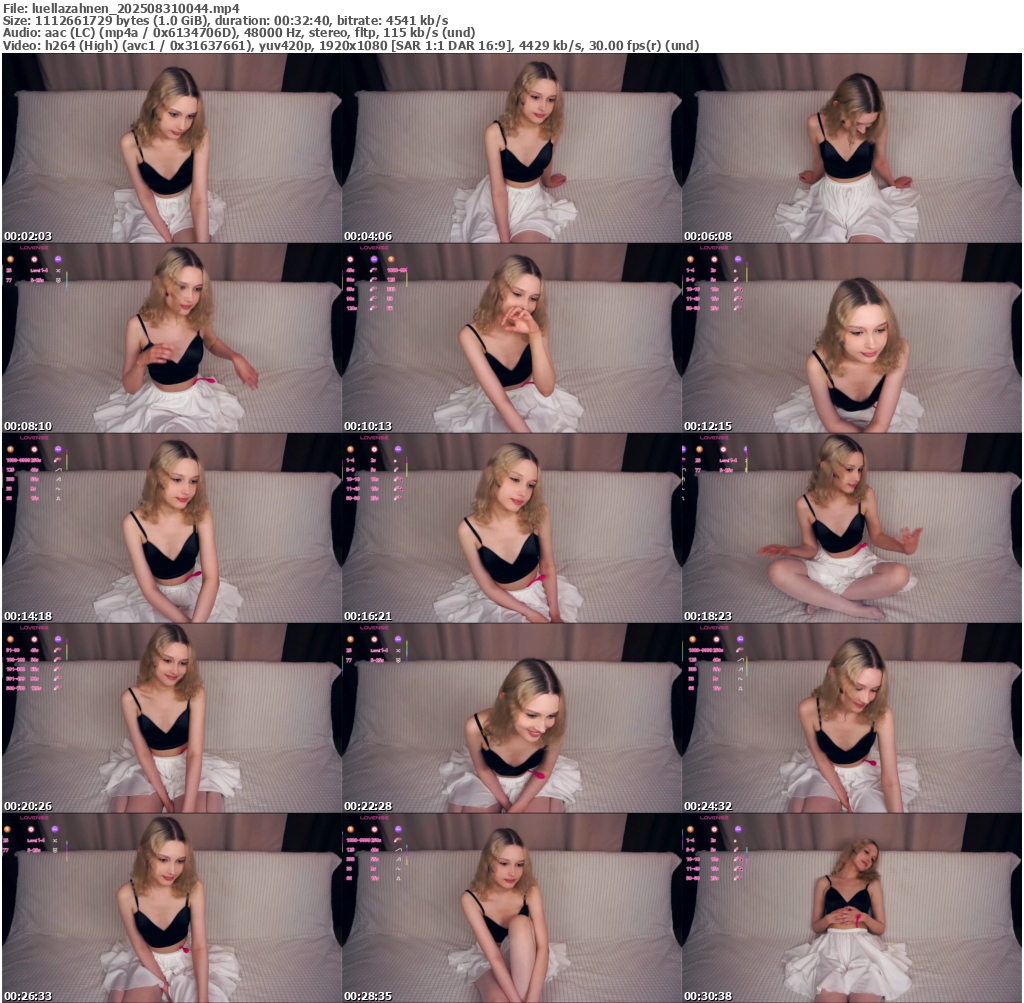View the 00:18:23 preview frame
Image resolution: width=1024 pixels, height=1003 pixels.
852,528
